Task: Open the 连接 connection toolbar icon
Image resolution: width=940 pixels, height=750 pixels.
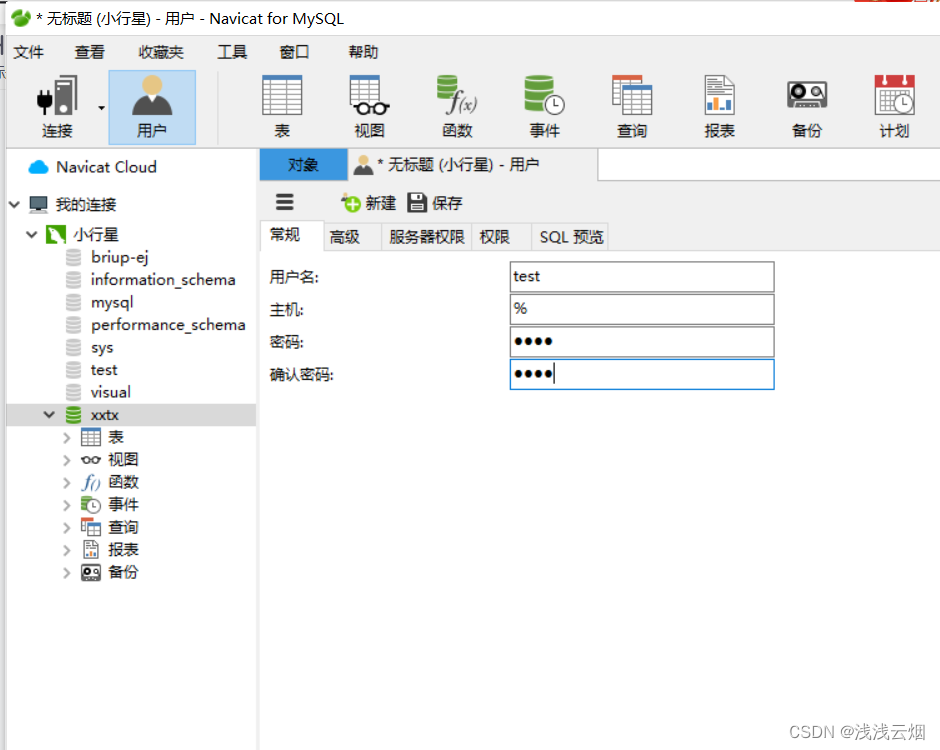Action: pos(57,107)
